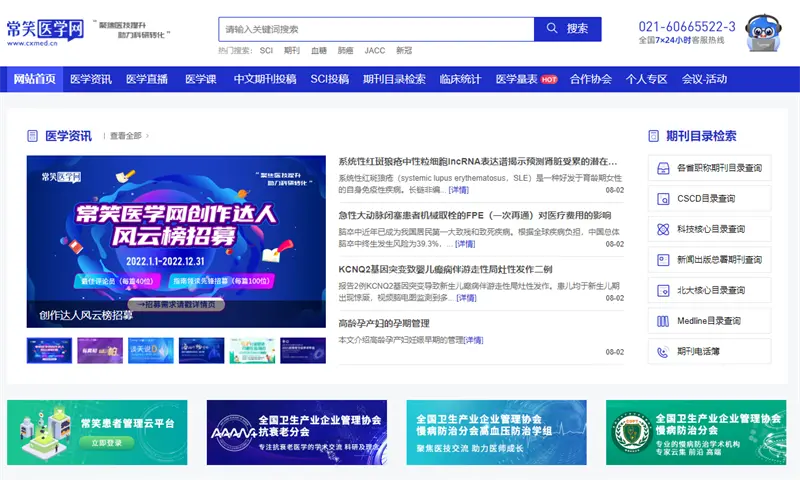This screenshot has width=800, height=480.
Task: Click hot search keyword JACC
Action: coord(374,50)
